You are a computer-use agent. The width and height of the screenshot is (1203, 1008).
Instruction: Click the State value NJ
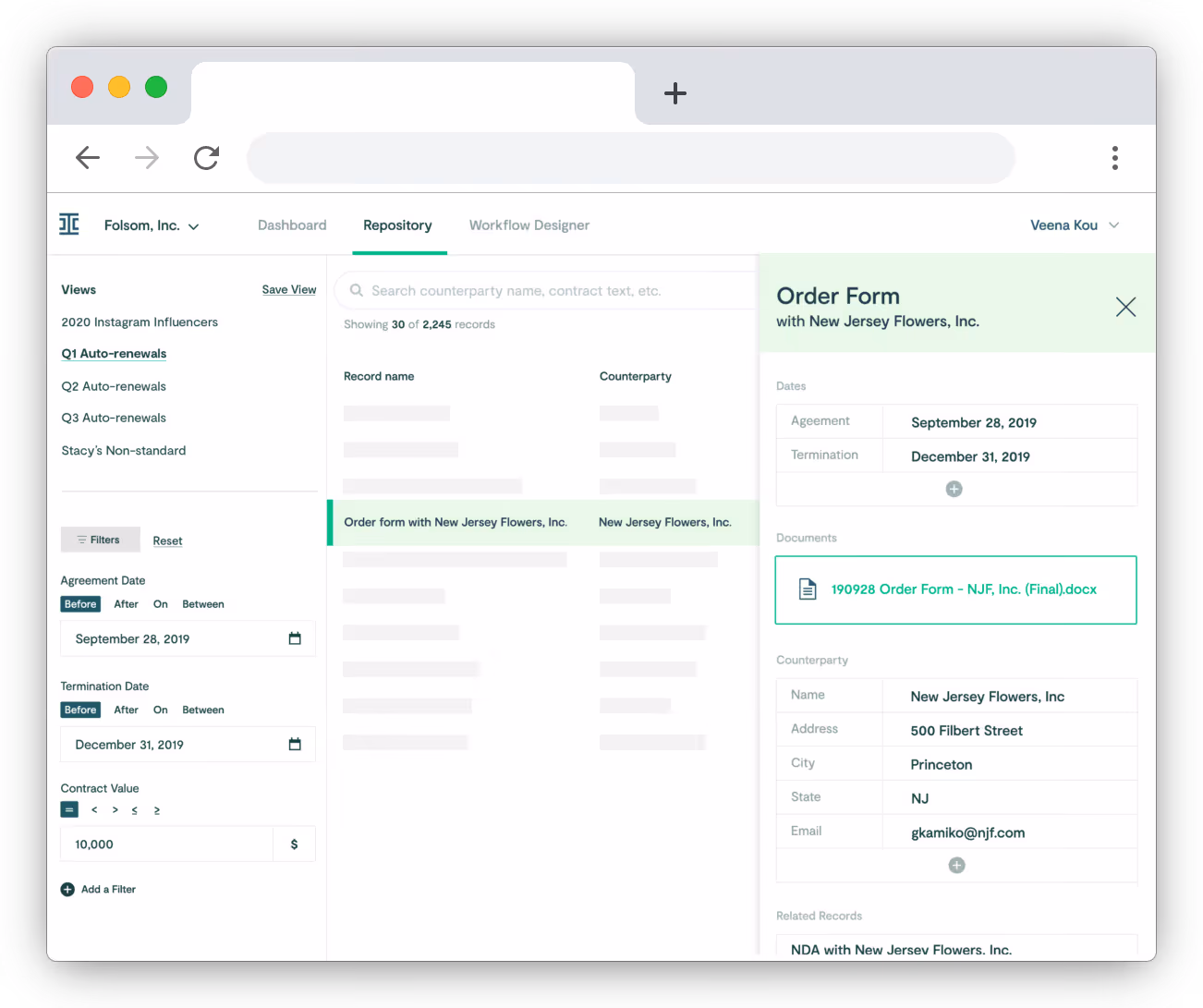point(920,798)
